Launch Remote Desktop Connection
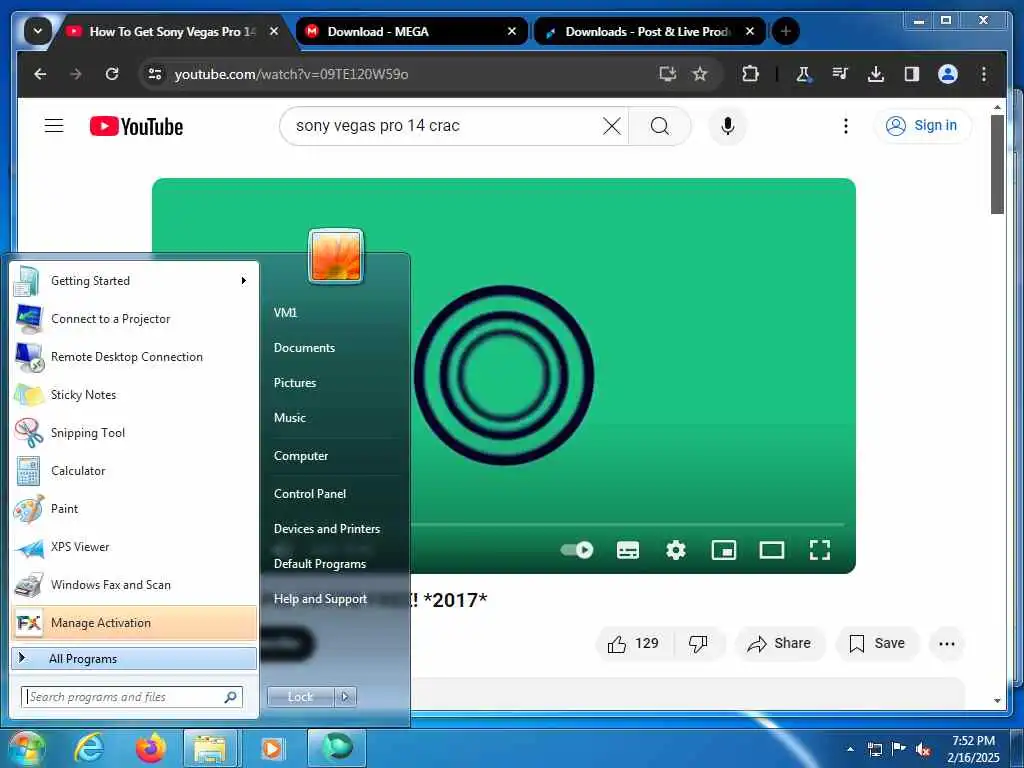This screenshot has height=768, width=1024. pyautogui.click(x=134, y=357)
